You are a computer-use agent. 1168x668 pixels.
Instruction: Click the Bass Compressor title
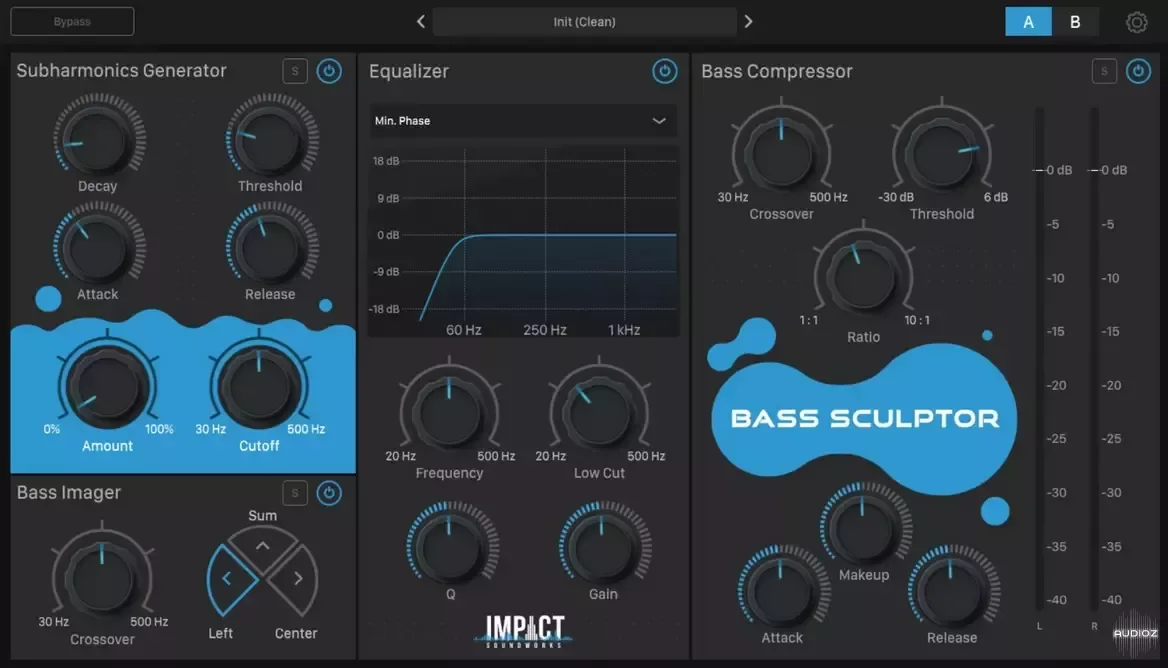777,71
